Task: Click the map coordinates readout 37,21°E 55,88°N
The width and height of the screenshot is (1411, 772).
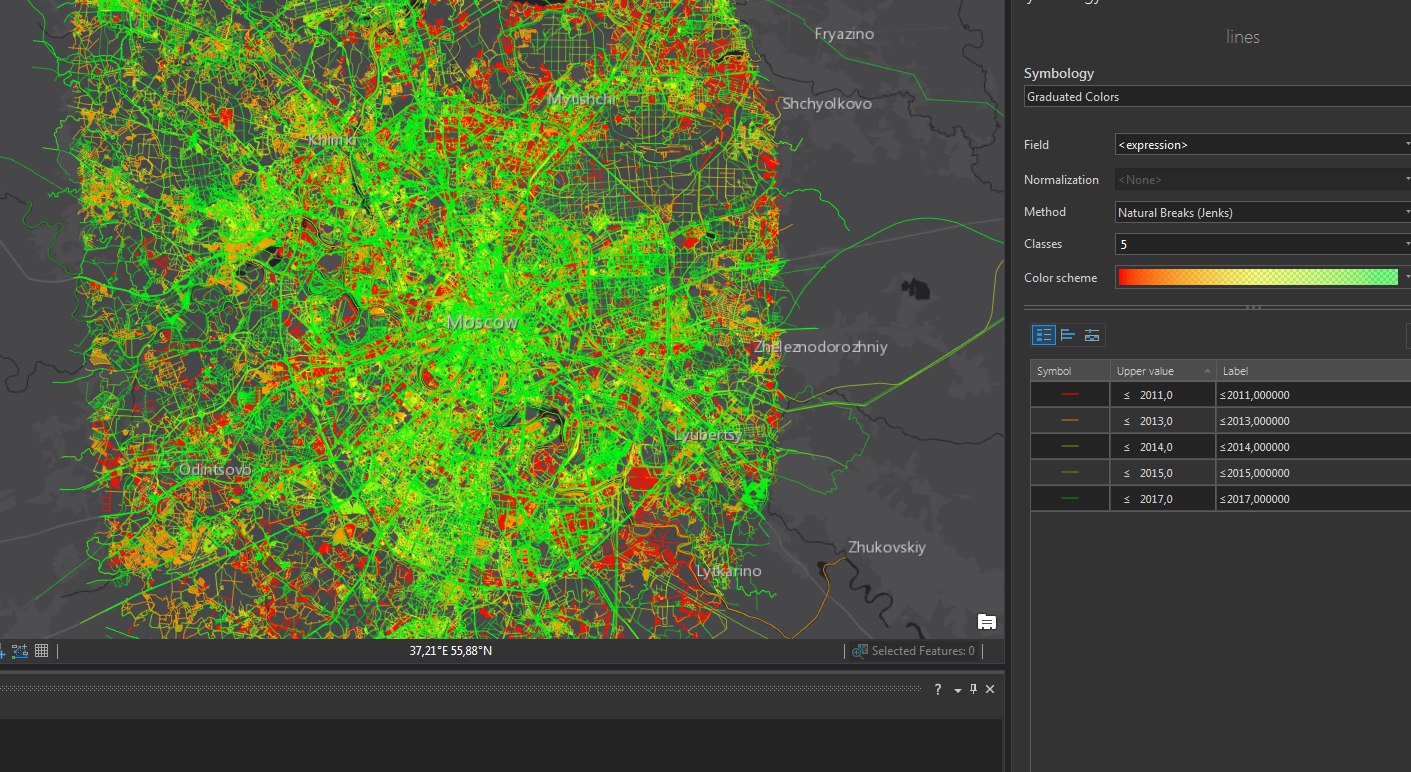Action: [451, 651]
